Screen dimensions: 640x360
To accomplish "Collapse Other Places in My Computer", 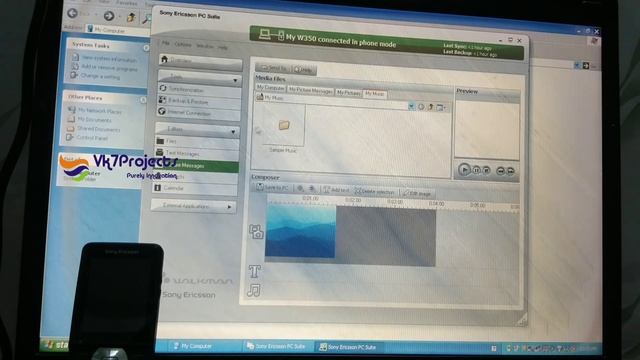I will pos(143,100).
